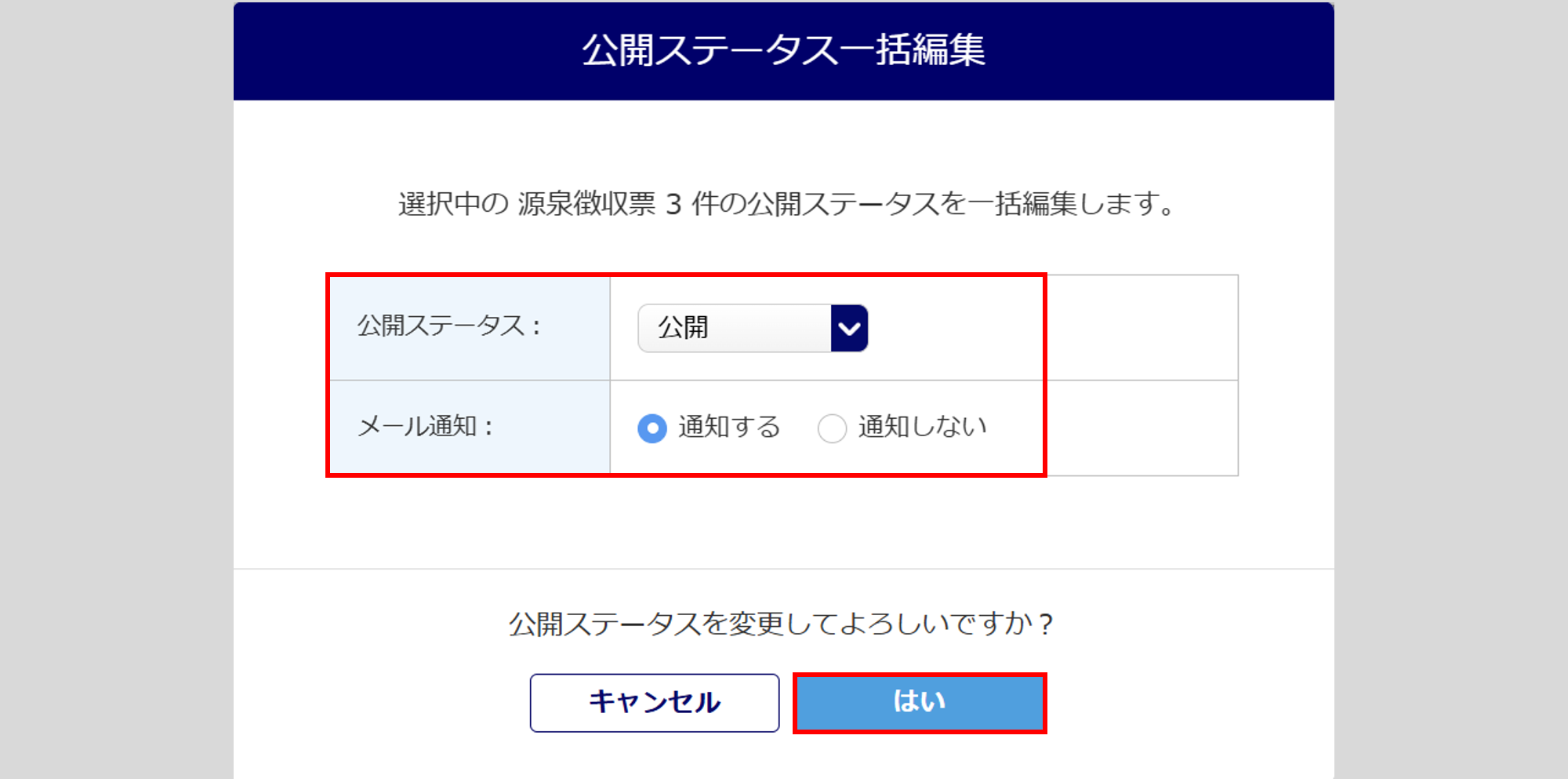Click the 通知する option label text
The height and width of the screenshot is (779, 1568).
[729, 427]
